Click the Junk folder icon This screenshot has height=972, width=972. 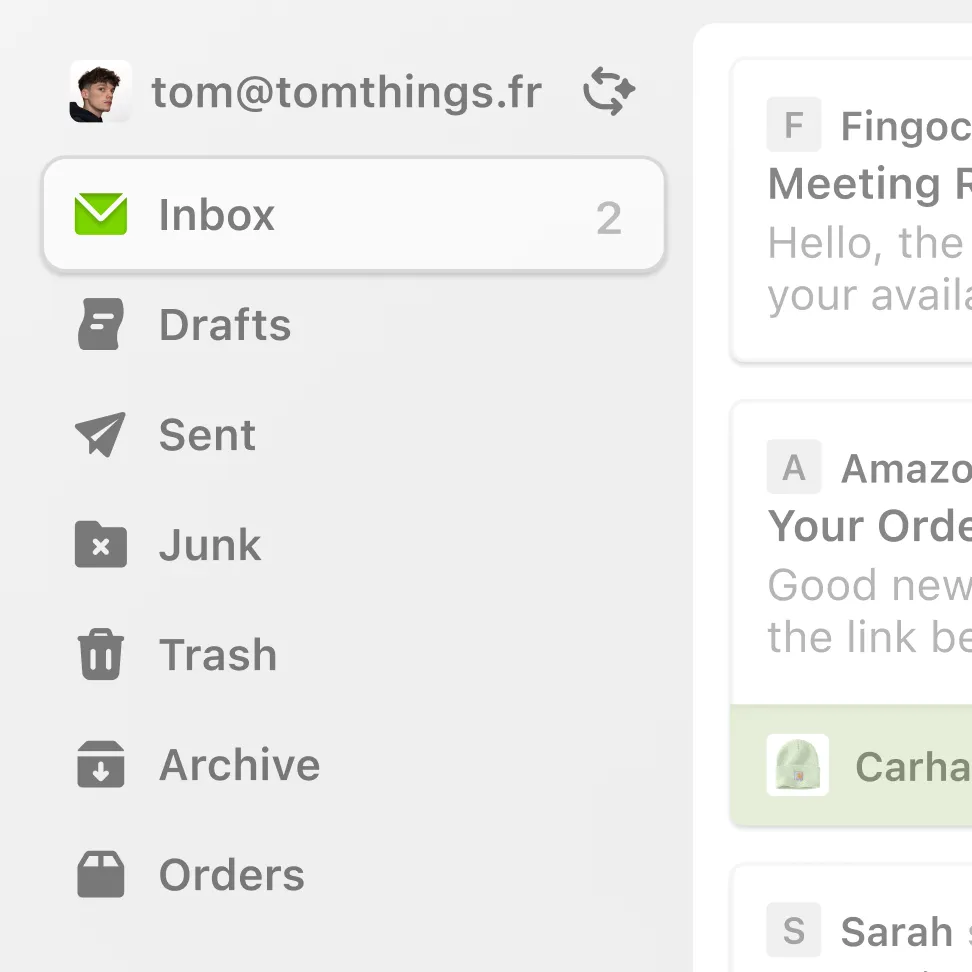pos(101,545)
